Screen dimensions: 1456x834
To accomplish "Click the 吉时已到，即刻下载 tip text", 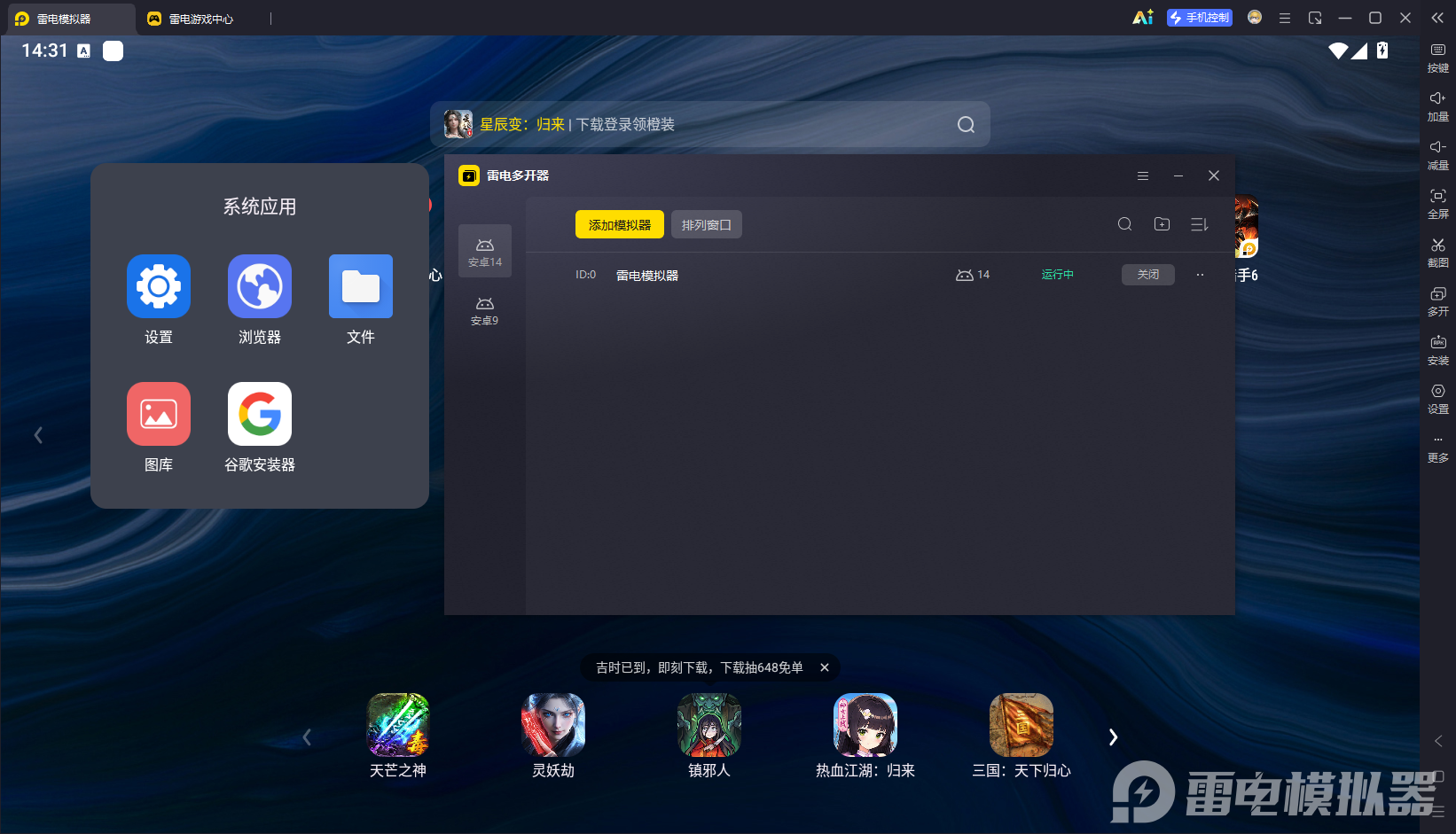I will [x=700, y=667].
